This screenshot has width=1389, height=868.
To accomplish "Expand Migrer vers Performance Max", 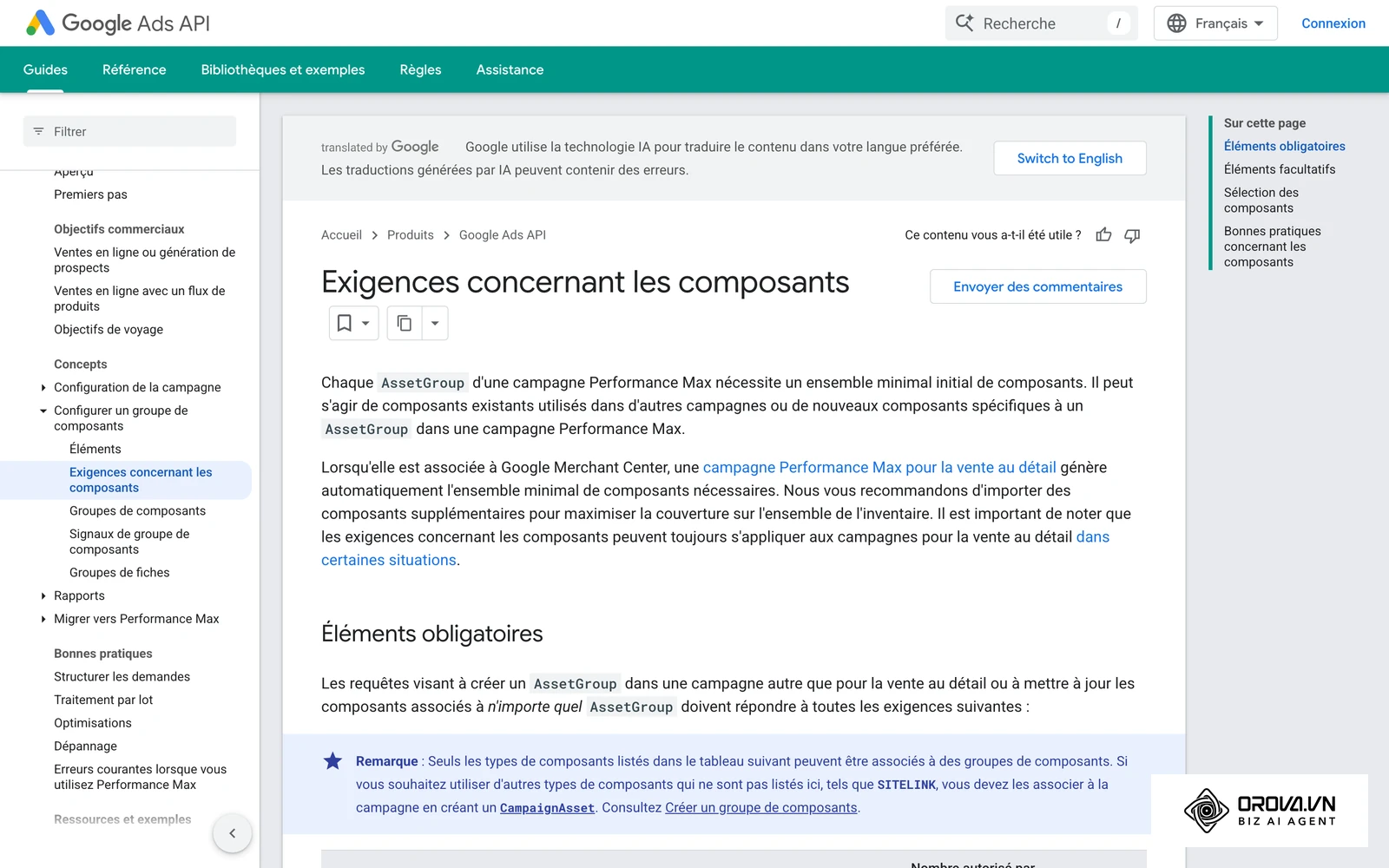I will (x=43, y=619).
